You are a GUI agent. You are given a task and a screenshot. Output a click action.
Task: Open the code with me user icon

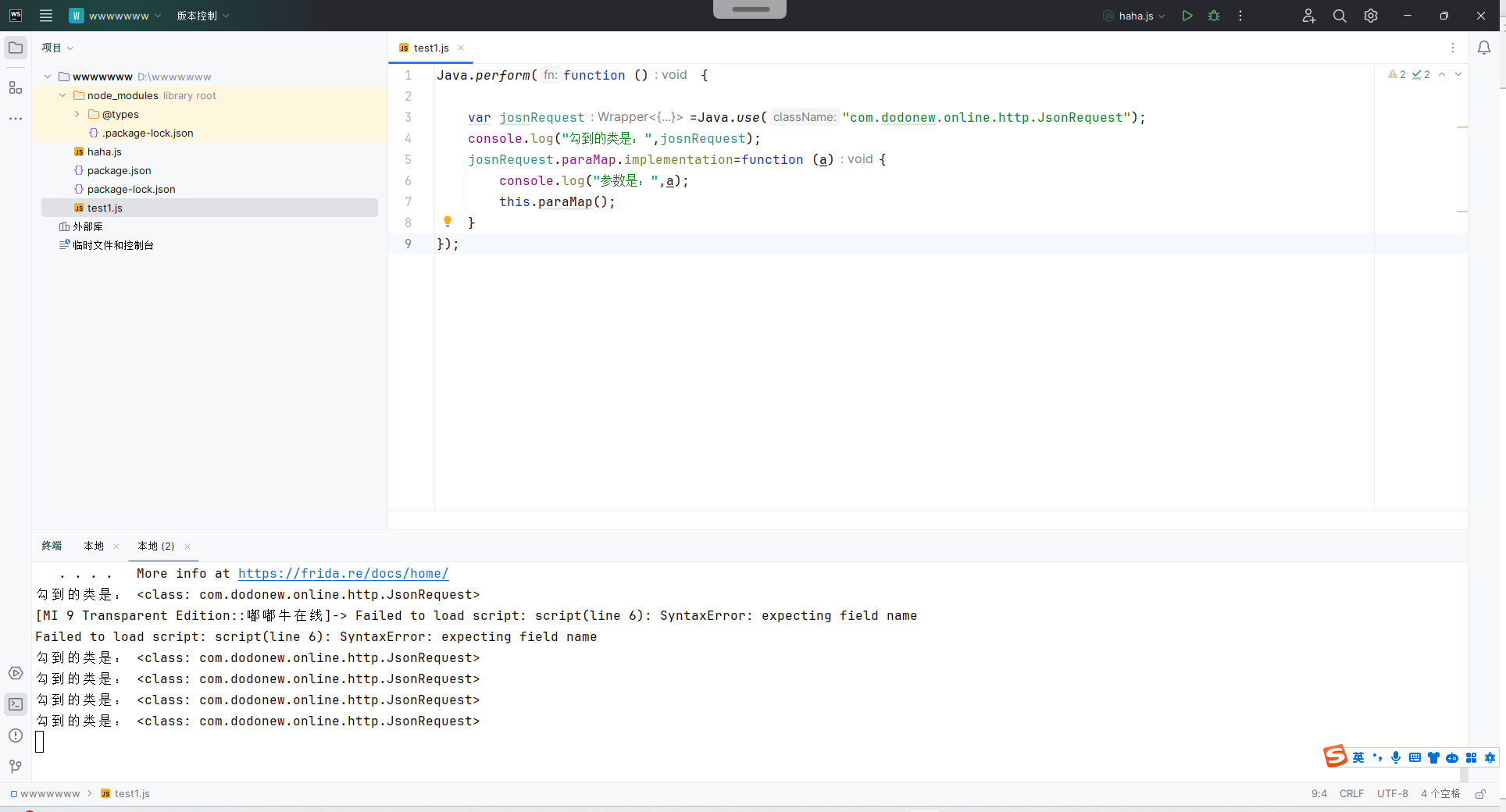[x=1309, y=16]
